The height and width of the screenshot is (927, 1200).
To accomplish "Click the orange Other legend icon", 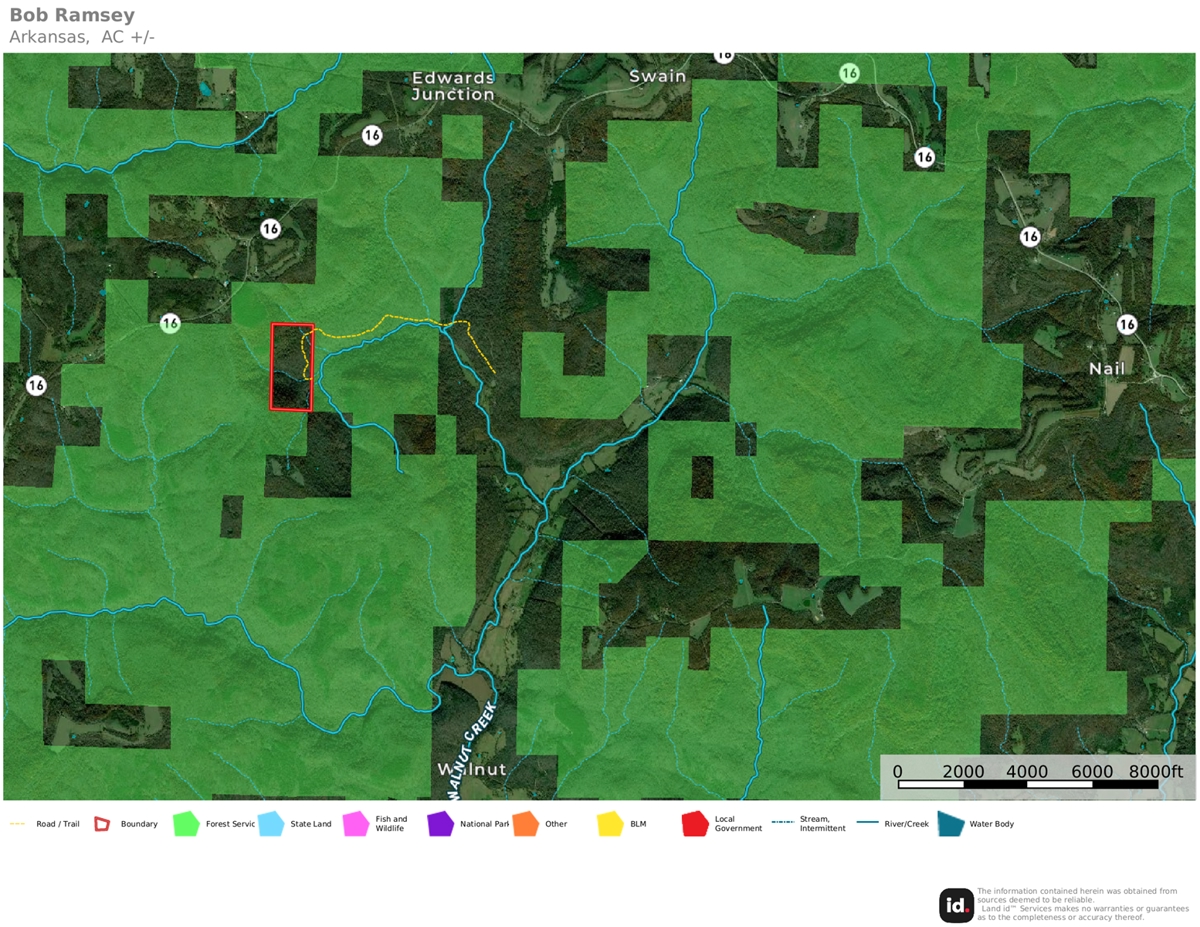I will coord(525,824).
